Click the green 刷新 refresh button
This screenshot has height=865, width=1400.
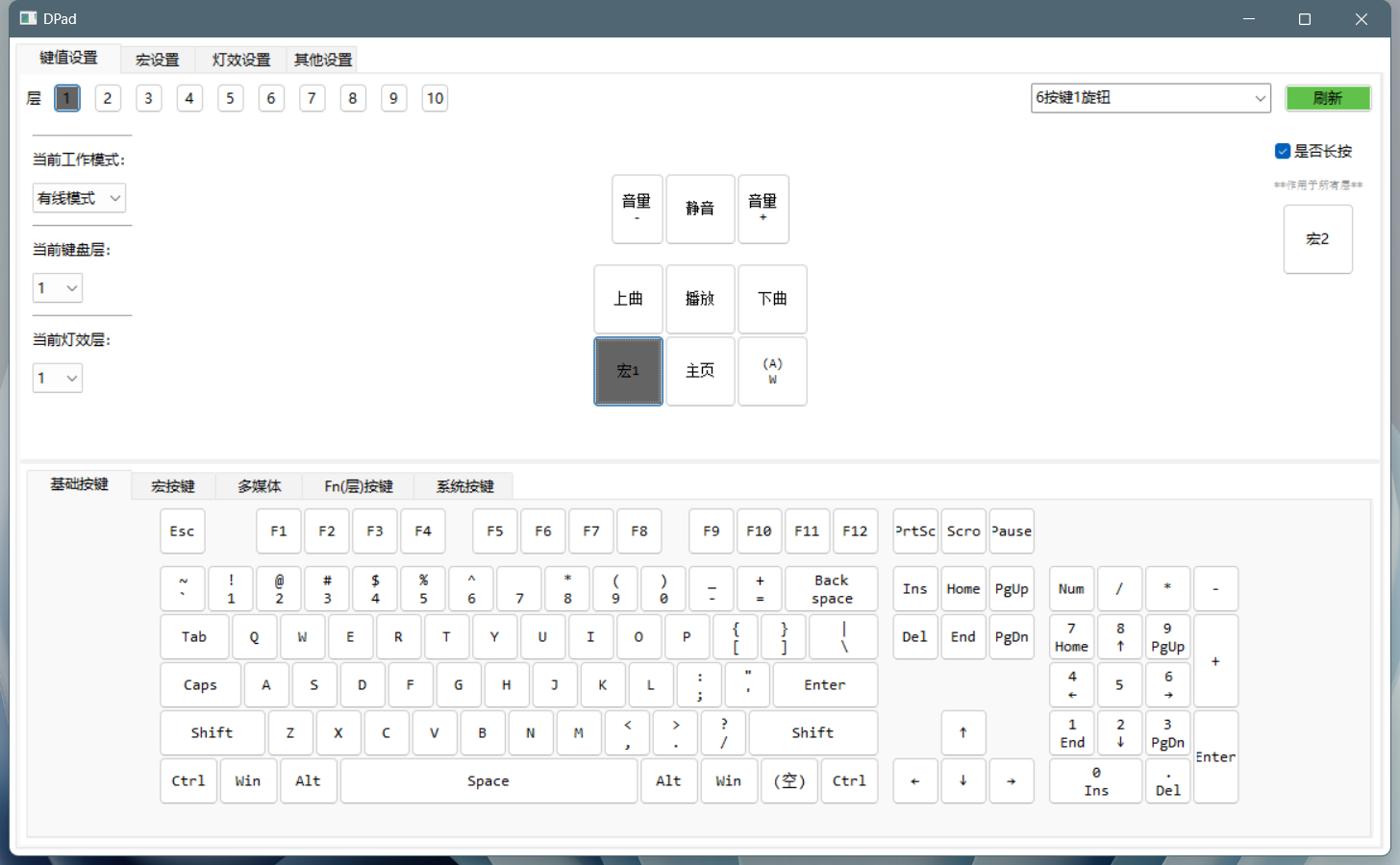1327,98
